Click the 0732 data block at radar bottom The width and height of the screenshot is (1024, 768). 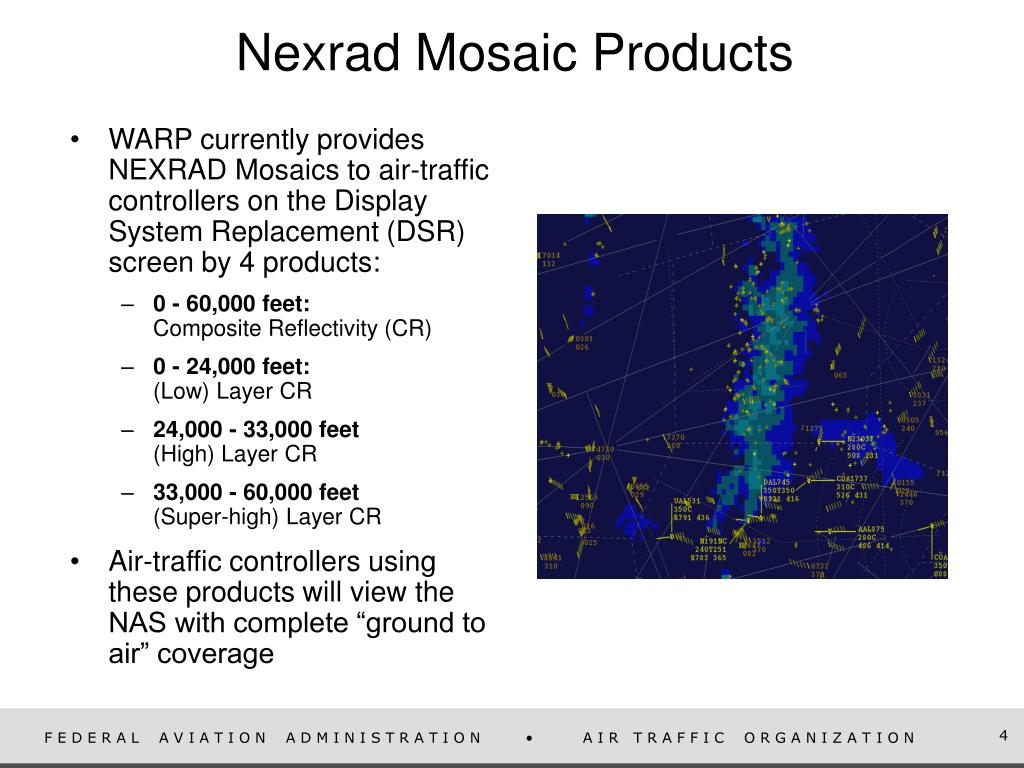pyautogui.click(x=818, y=570)
